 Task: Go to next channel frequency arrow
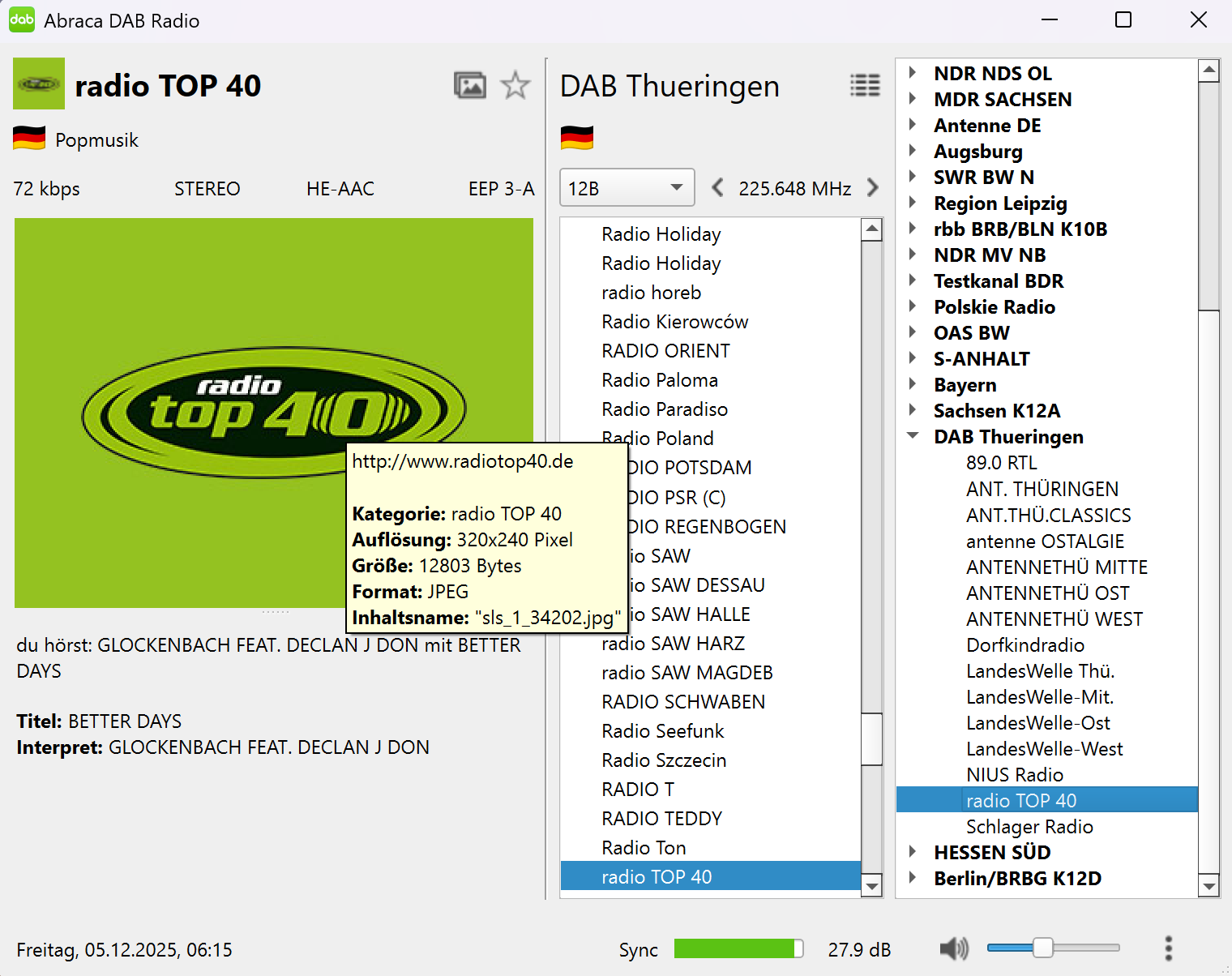[873, 188]
